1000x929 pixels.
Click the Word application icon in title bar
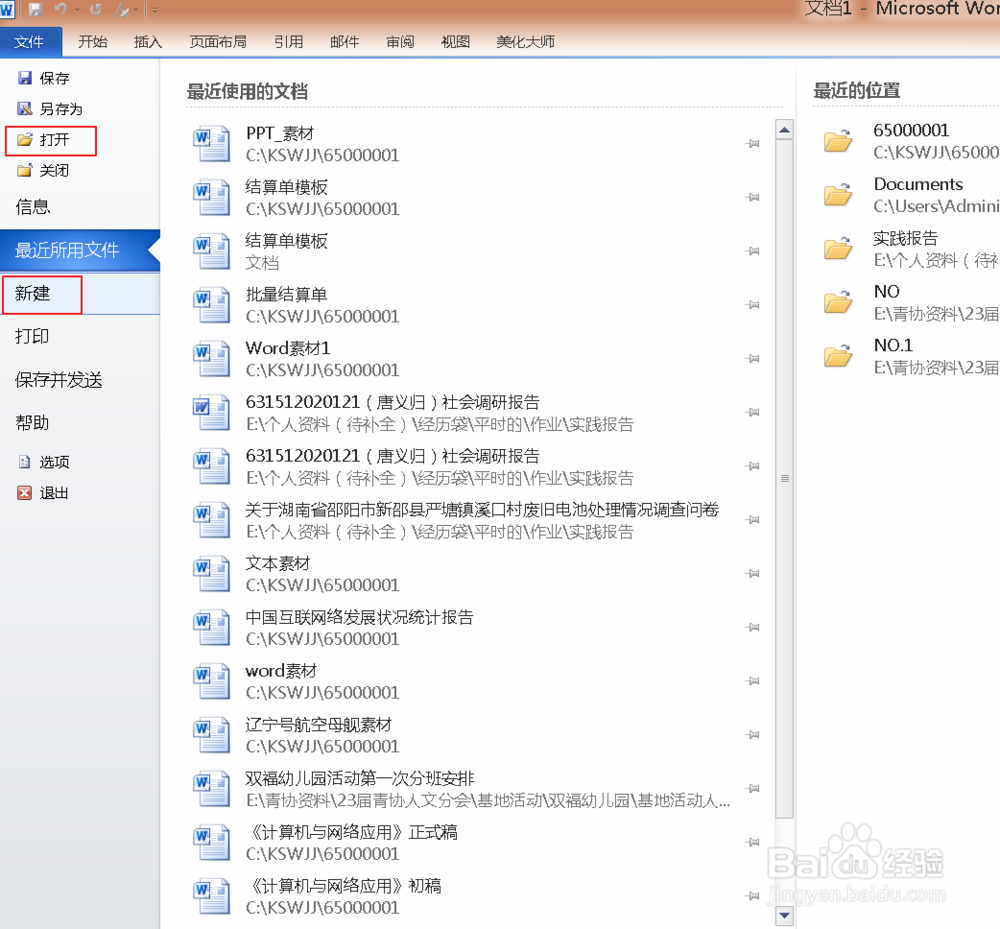pyautogui.click(x=7, y=10)
